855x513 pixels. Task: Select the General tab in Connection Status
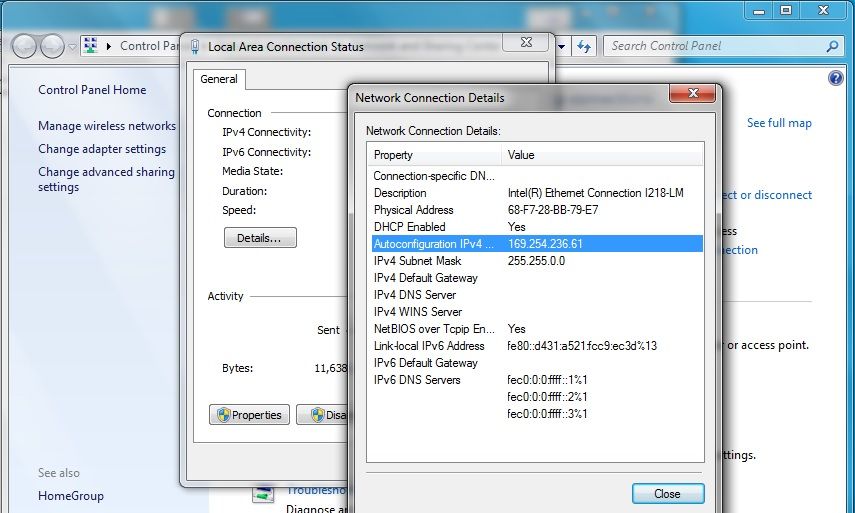(x=219, y=79)
